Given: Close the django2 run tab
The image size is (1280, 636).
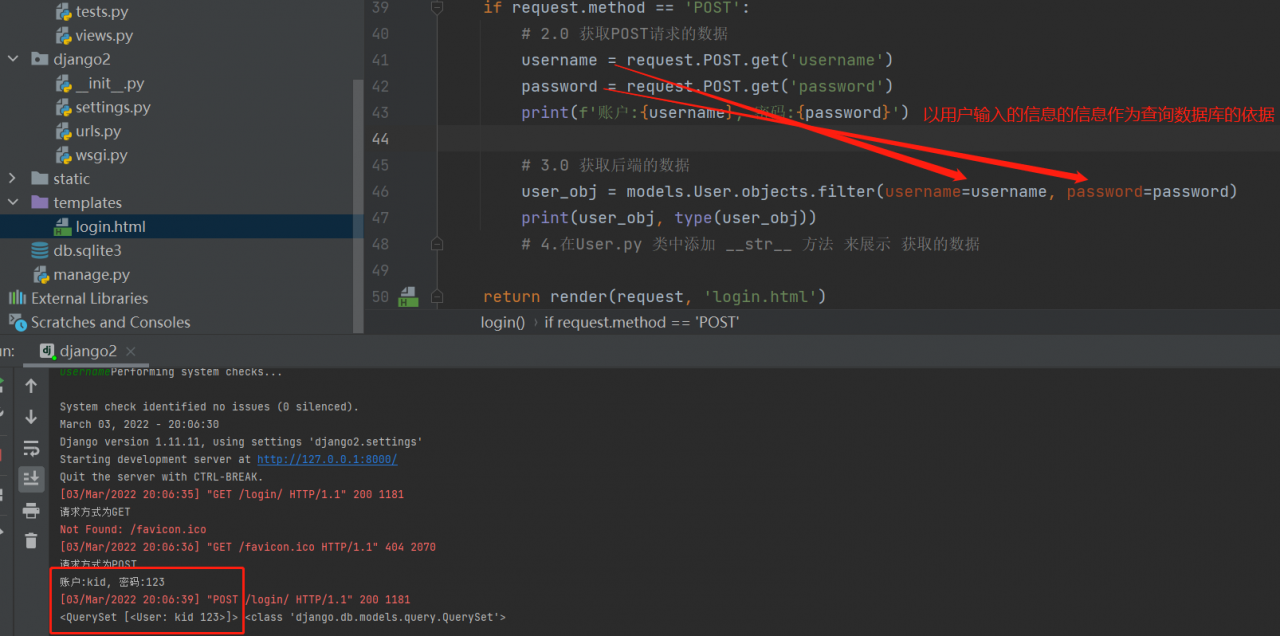Looking at the screenshot, I should 131,351.
